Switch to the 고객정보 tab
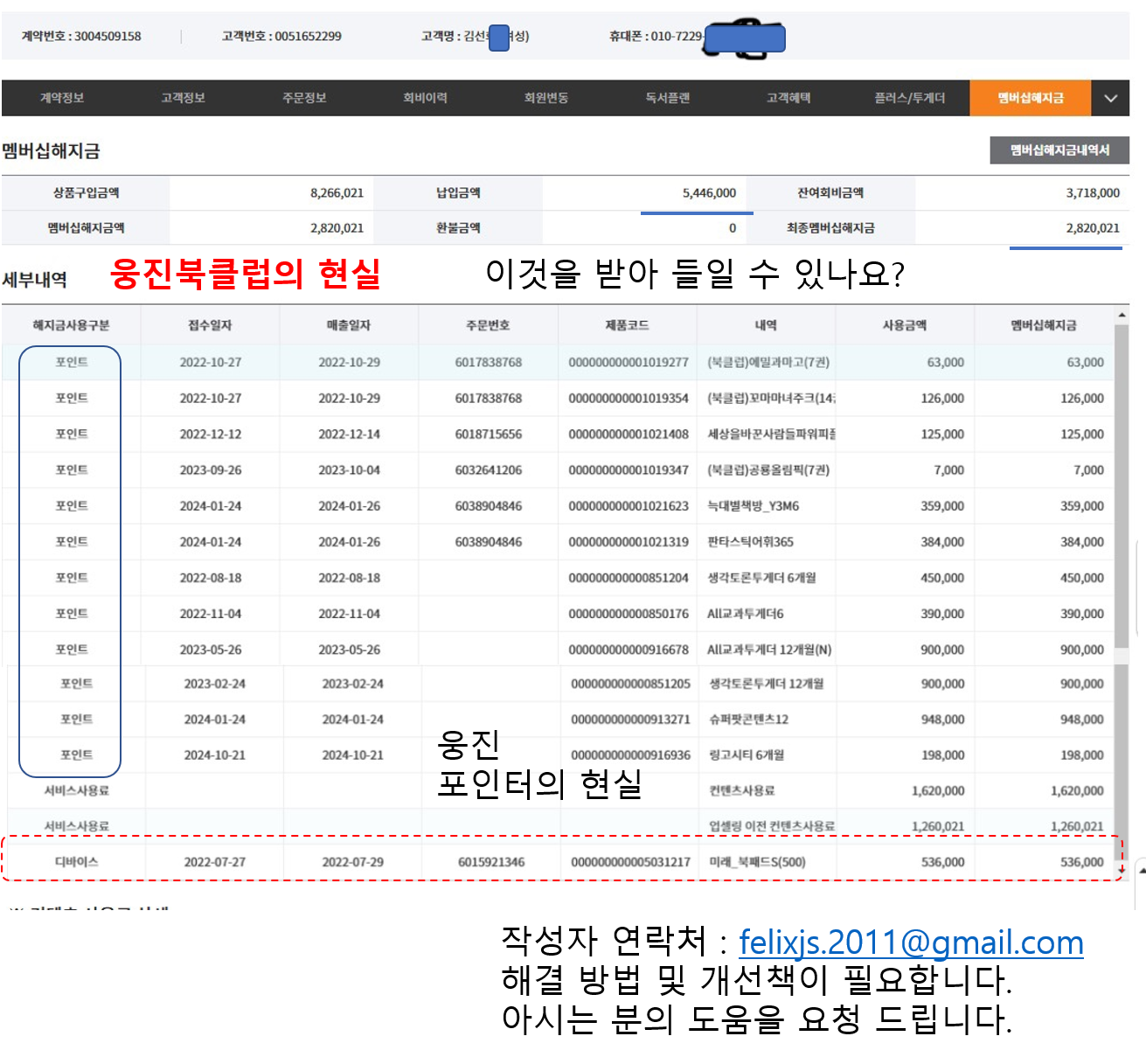 tap(183, 98)
